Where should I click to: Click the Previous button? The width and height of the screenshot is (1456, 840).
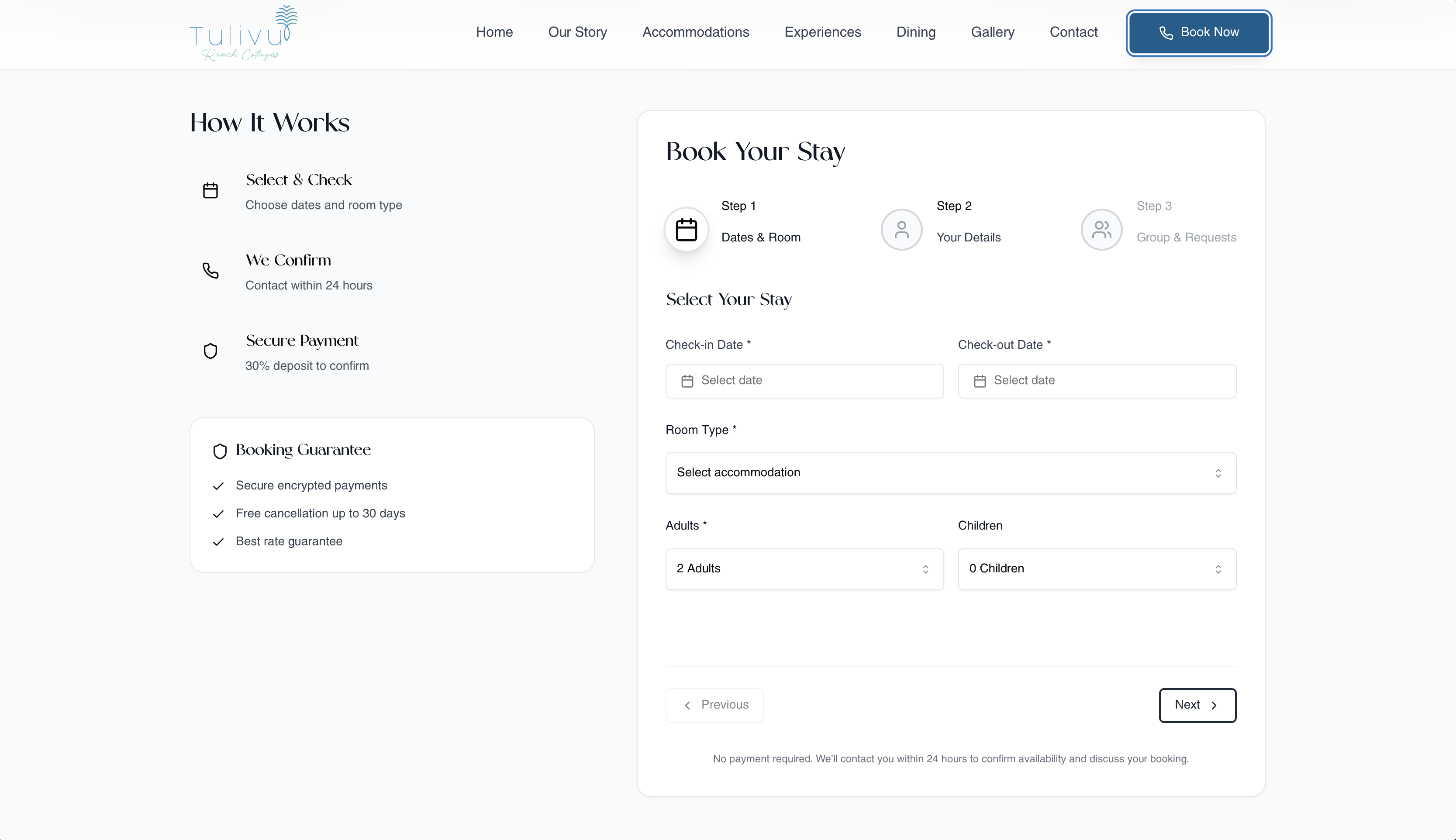tap(714, 705)
